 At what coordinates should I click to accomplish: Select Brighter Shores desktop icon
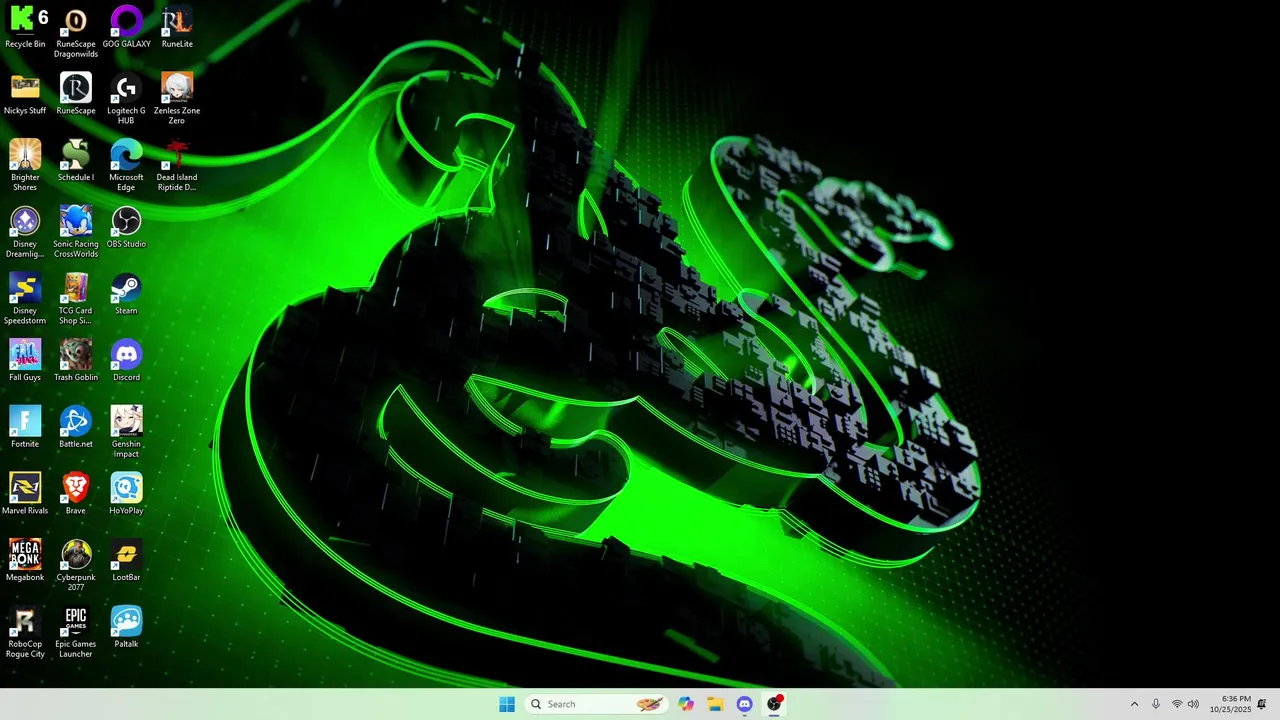tap(25, 165)
